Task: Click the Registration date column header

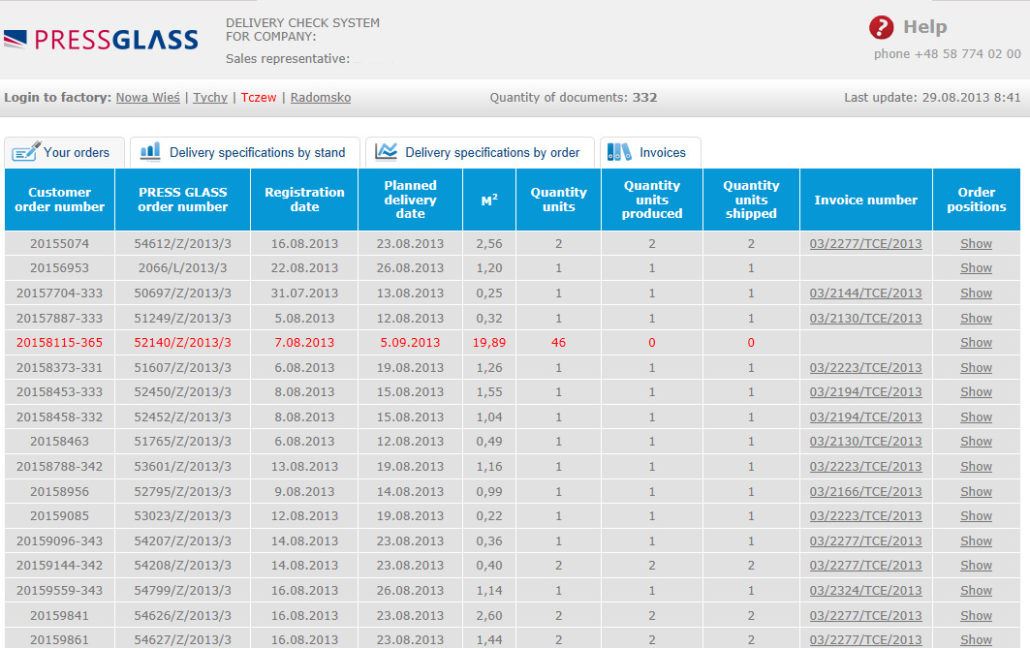Action: point(304,200)
